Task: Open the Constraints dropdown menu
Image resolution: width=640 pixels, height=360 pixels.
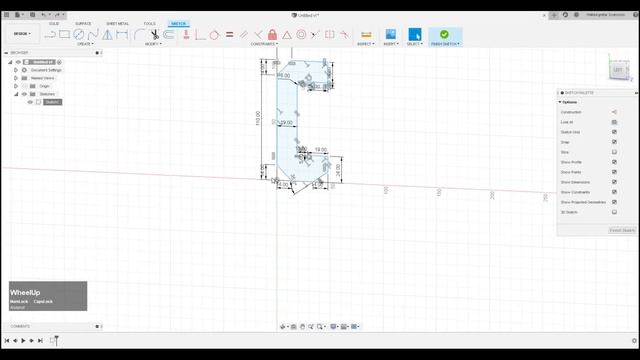Action: (264, 44)
